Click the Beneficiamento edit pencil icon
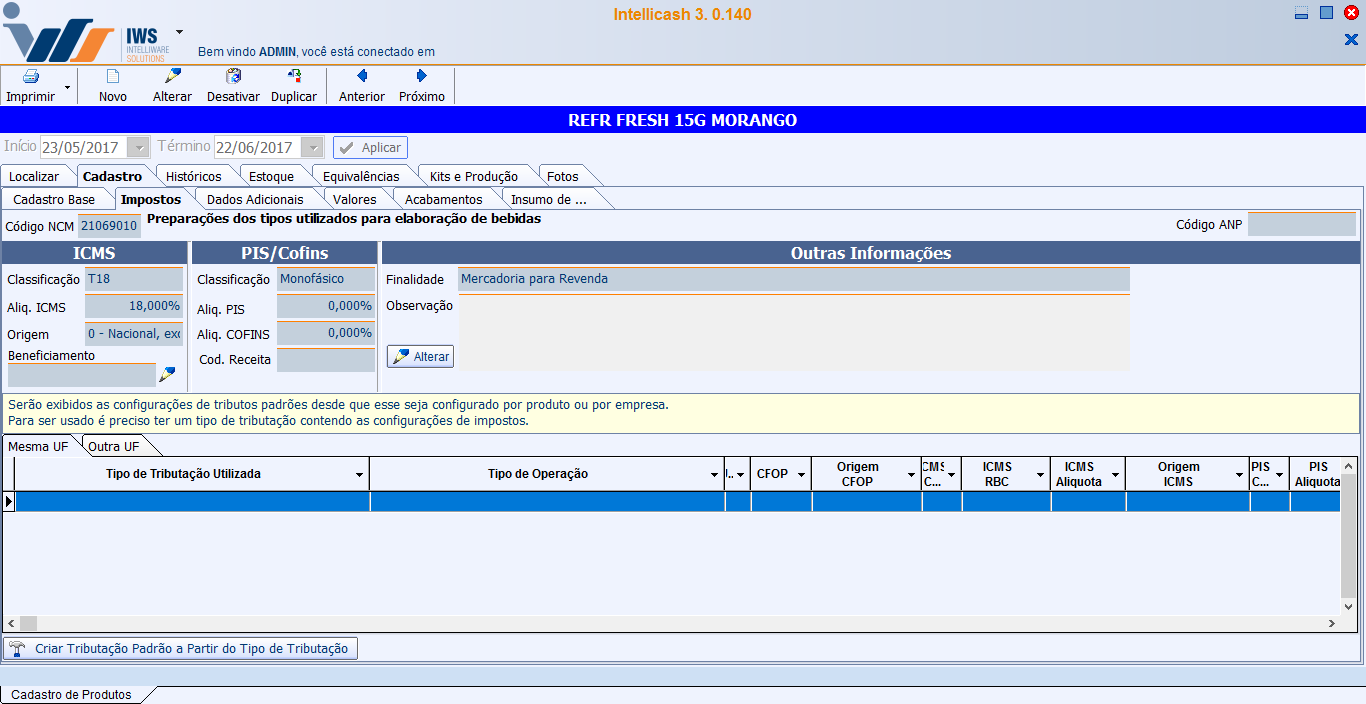This screenshot has width=1366, height=704. (x=167, y=375)
